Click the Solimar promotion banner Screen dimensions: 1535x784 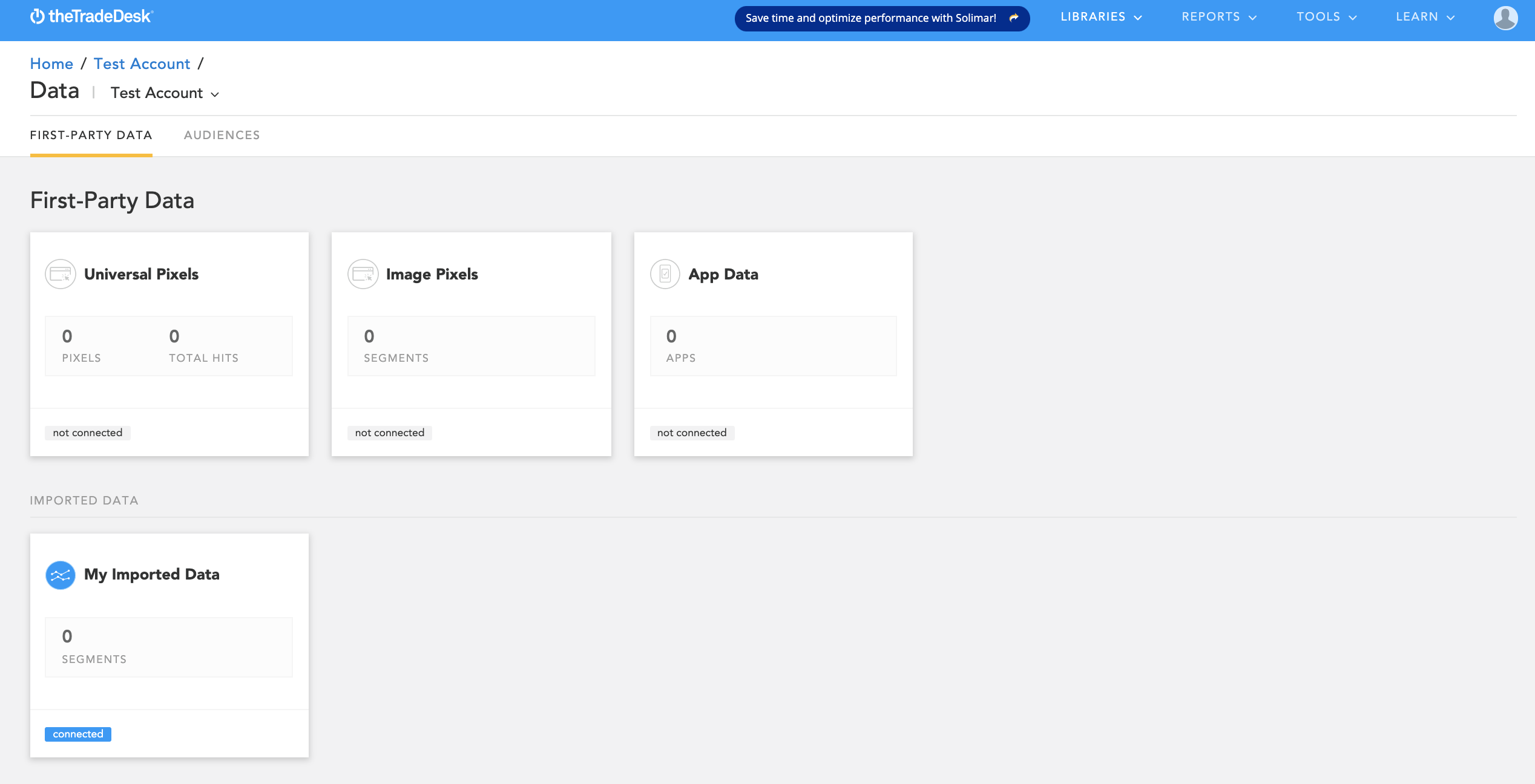click(x=882, y=18)
